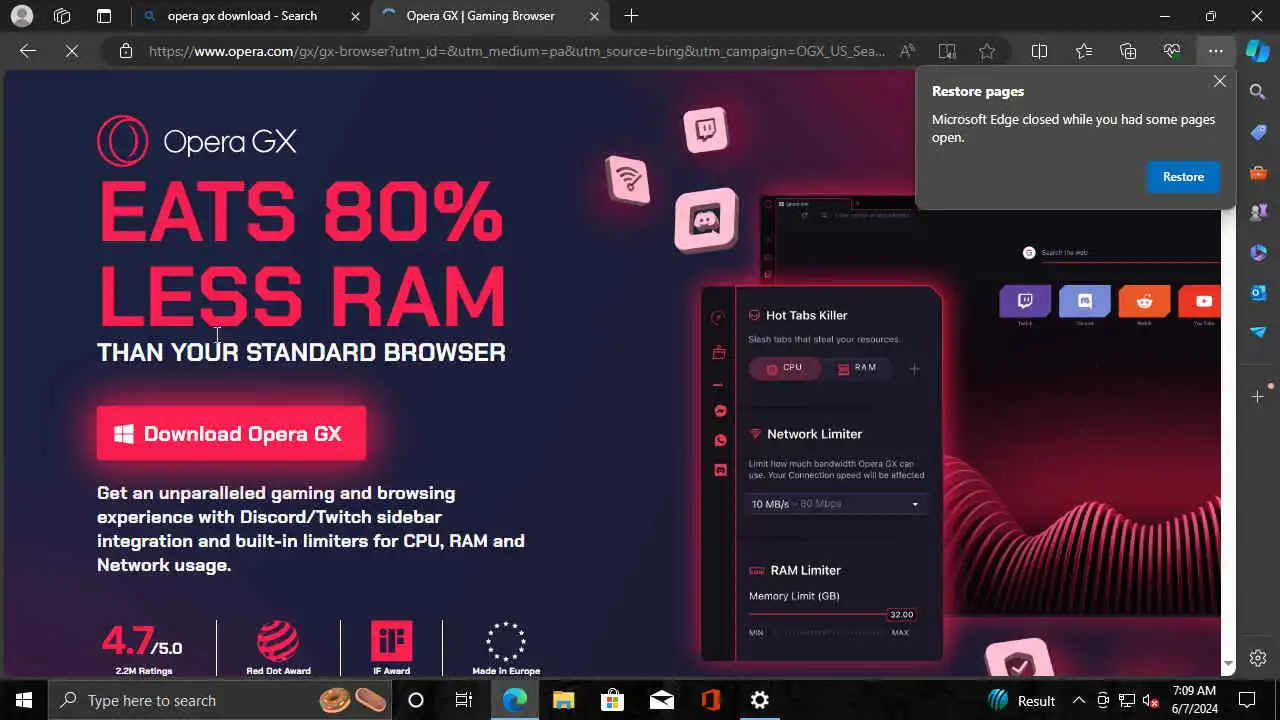View site information lock icon
The image size is (1280, 720).
click(126, 51)
